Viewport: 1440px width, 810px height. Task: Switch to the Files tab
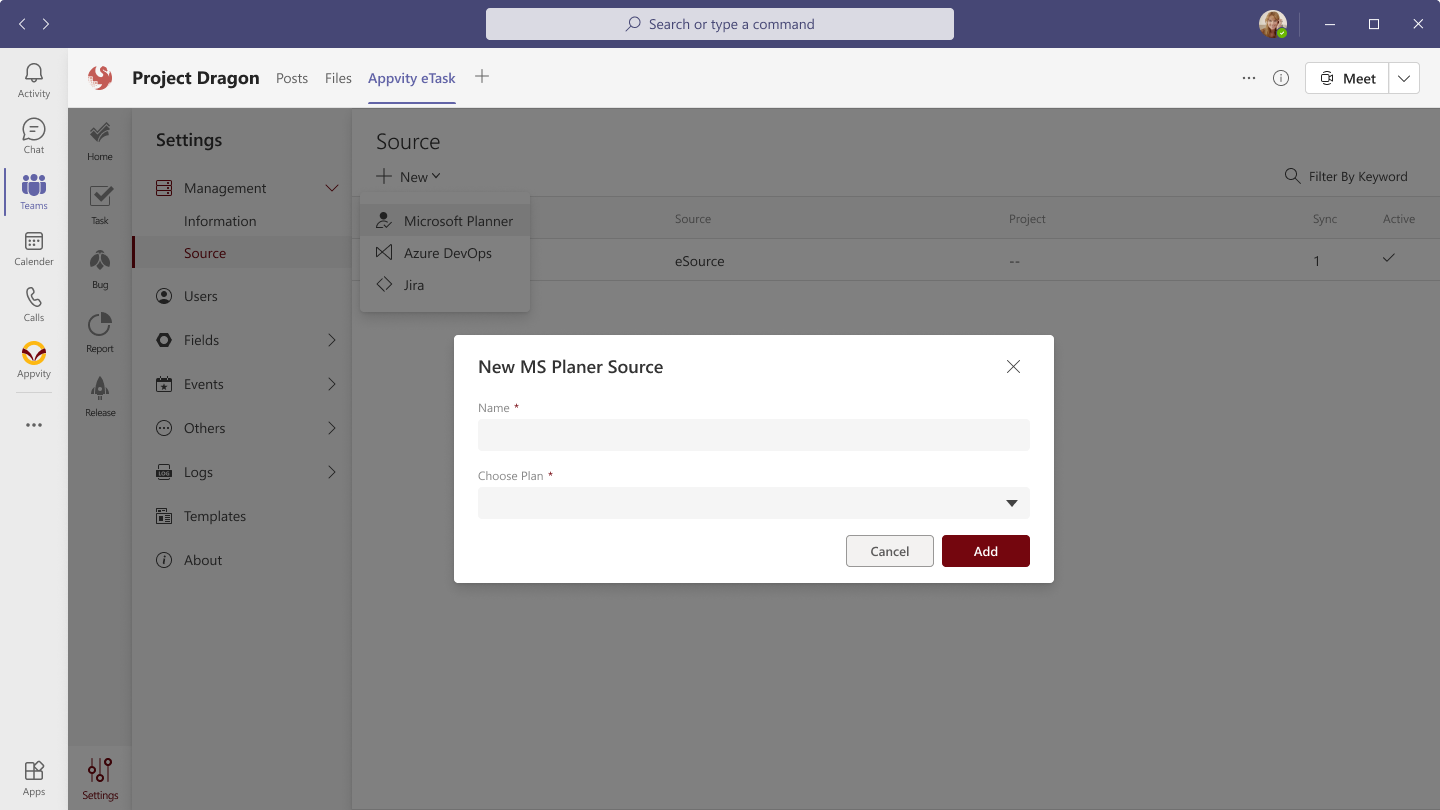[338, 78]
